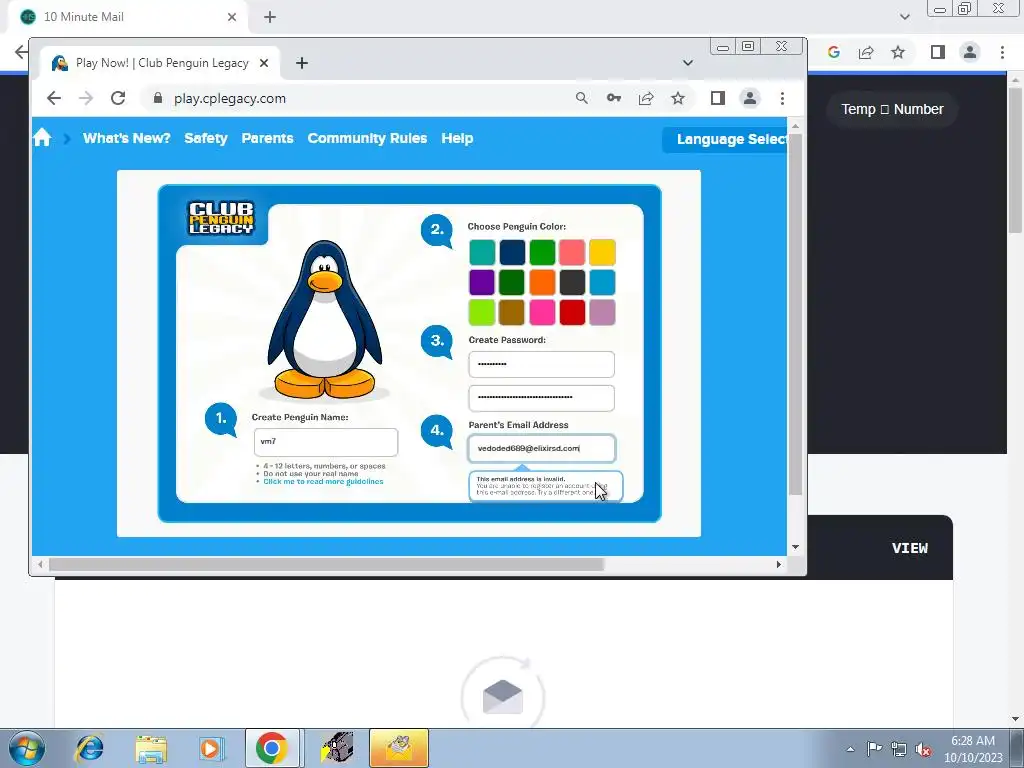Close the Play Now Club Penguin tab

click(264, 63)
